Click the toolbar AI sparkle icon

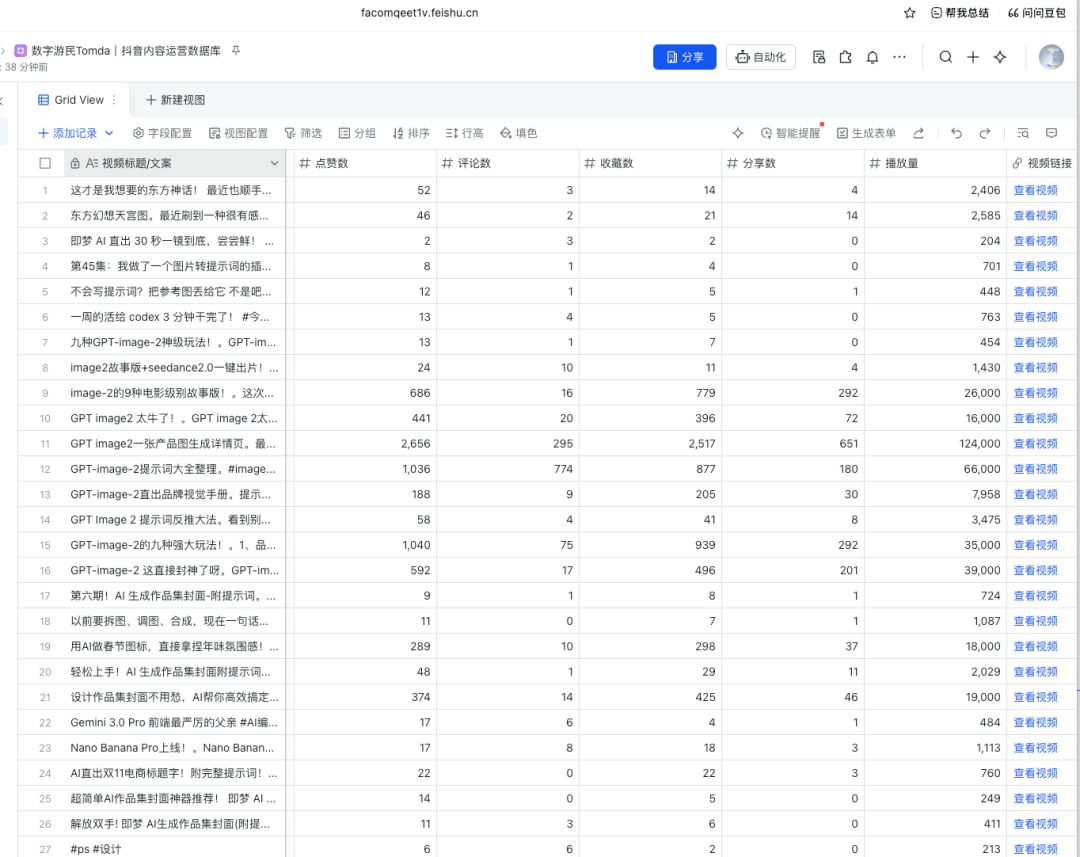(x=738, y=133)
